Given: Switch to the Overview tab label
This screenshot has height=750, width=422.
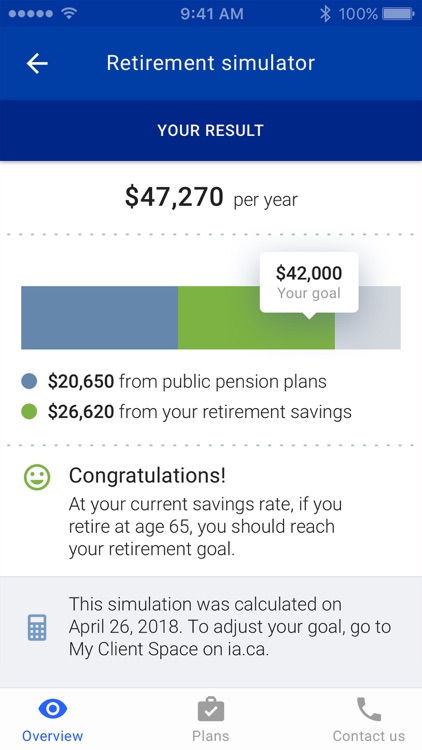Looking at the screenshot, I should click(x=52, y=736).
